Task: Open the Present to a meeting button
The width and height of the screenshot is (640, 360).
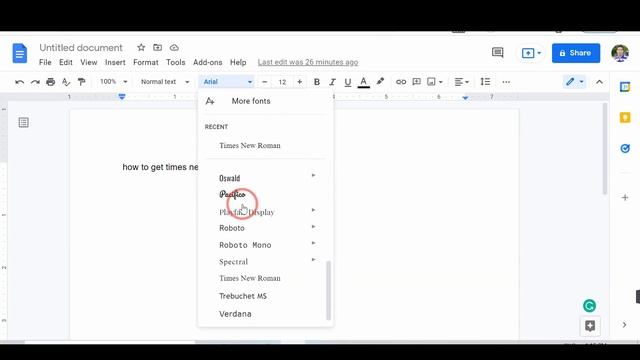Action: (531, 53)
